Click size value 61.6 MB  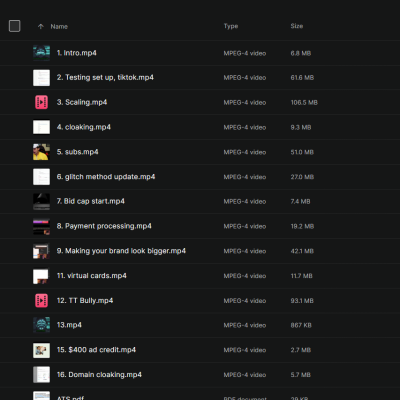[x=302, y=78]
